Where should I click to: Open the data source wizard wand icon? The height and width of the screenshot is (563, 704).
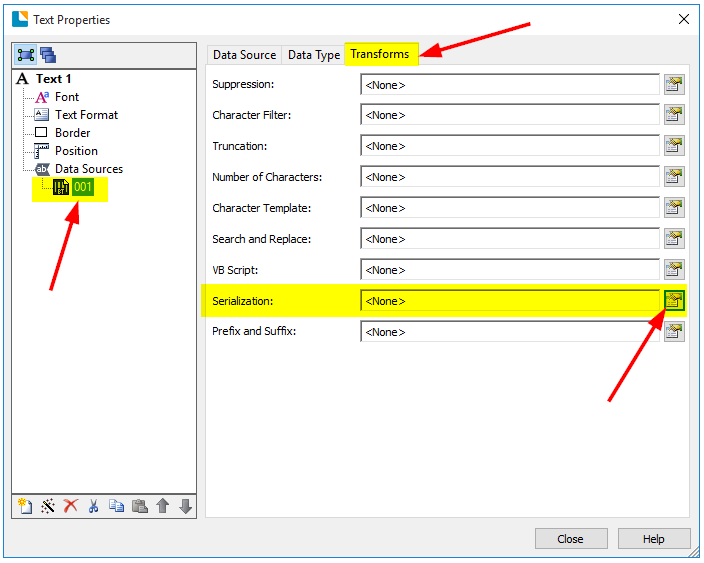[48, 506]
